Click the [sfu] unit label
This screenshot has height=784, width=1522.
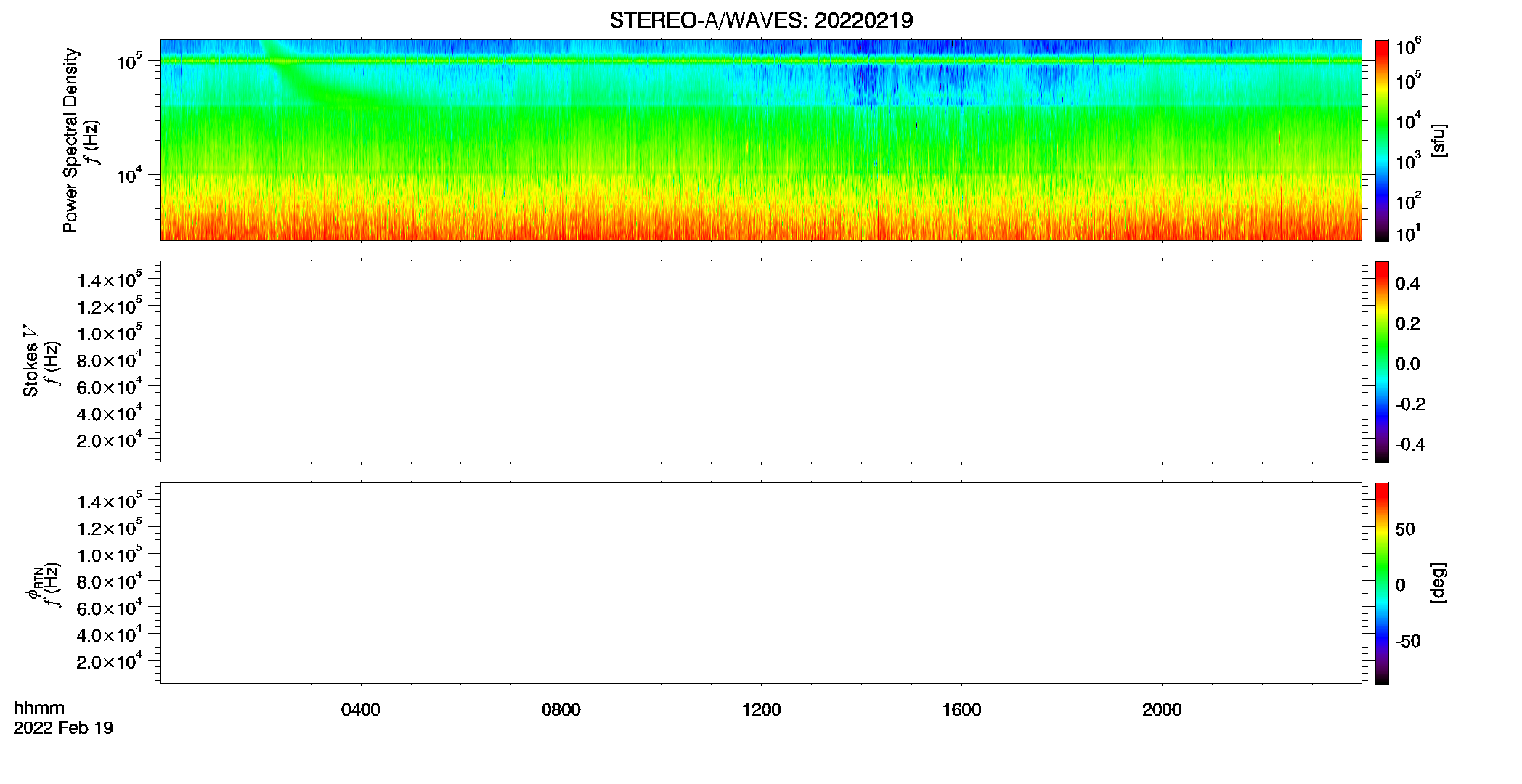point(1438,140)
